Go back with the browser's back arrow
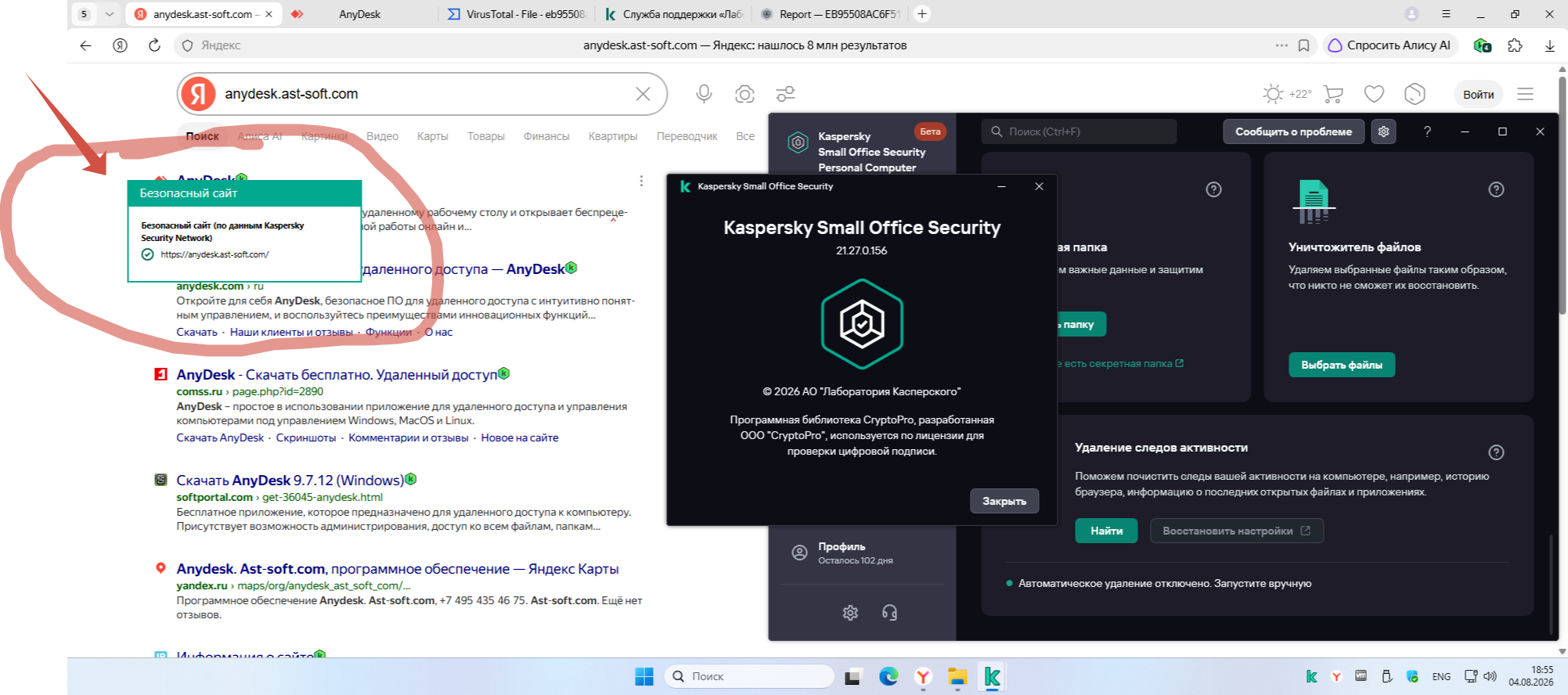The height and width of the screenshot is (695, 1568). pos(86,45)
